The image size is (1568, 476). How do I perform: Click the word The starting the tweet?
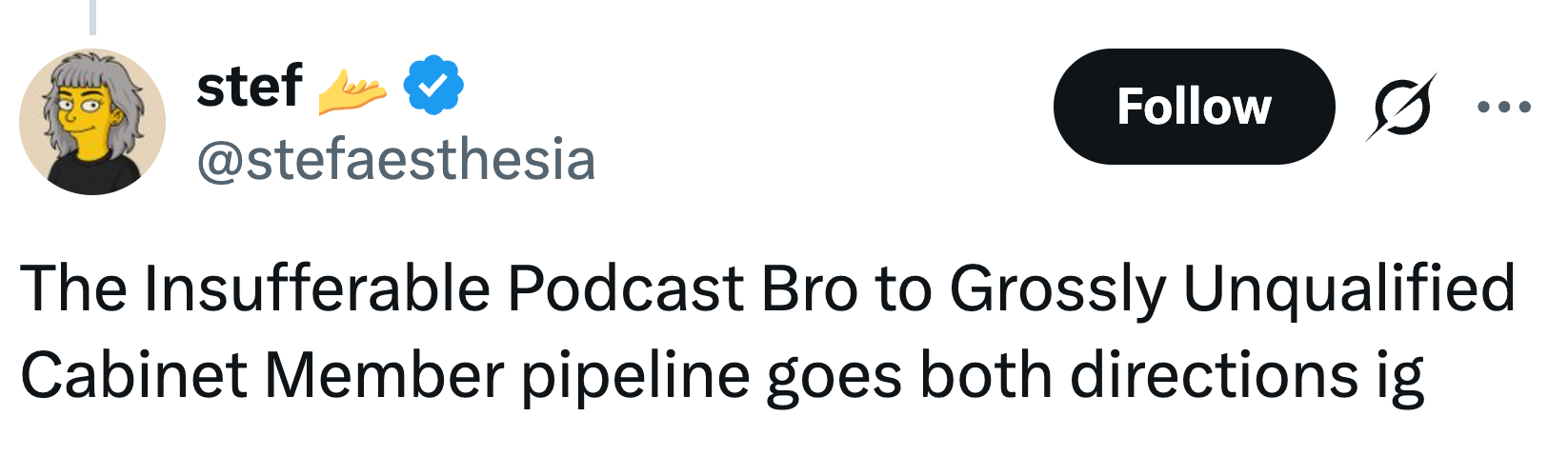pos(72,288)
